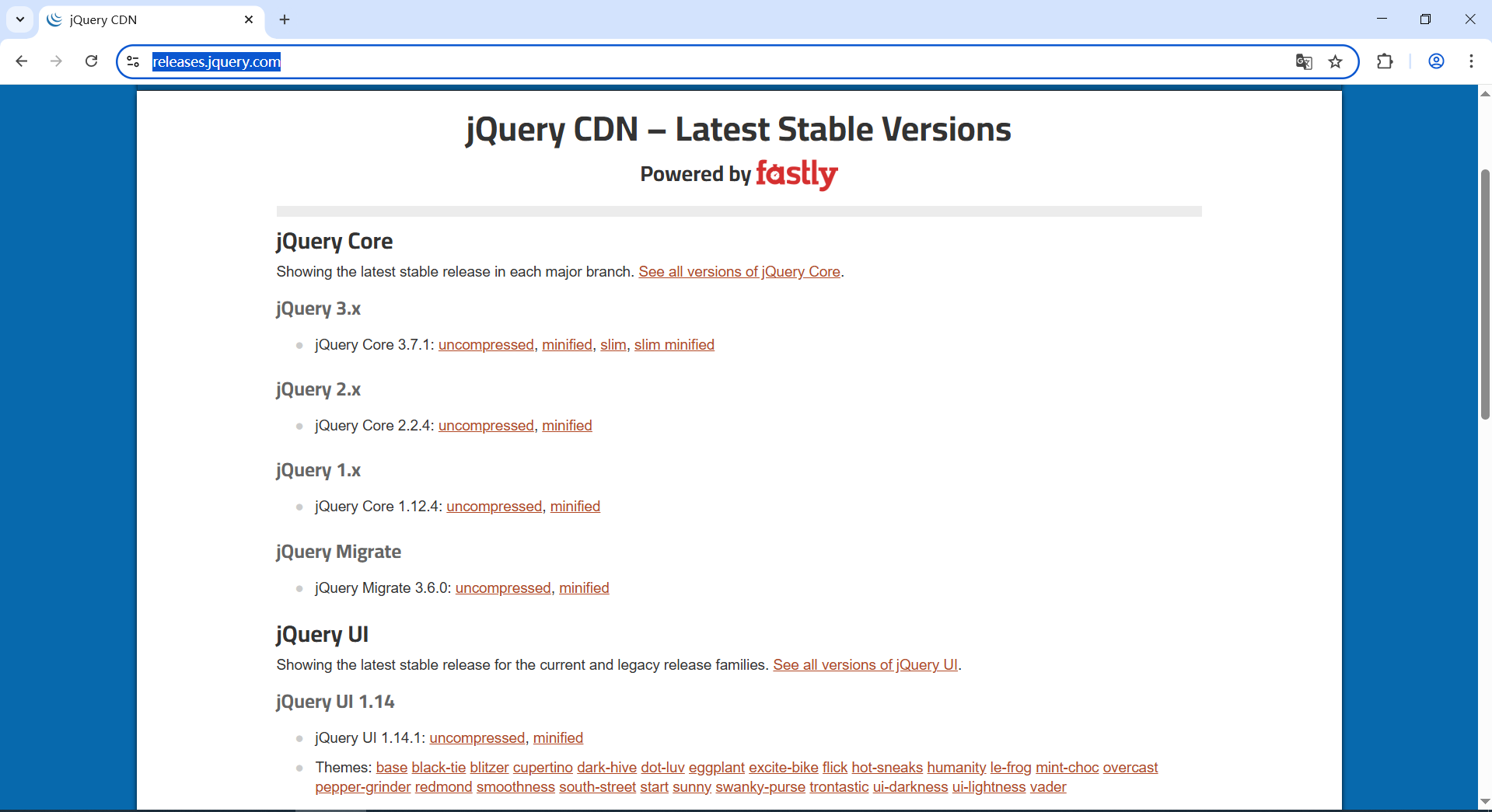This screenshot has height=812, width=1492.
Task: Open the overcast theme link
Action: tap(1130, 768)
